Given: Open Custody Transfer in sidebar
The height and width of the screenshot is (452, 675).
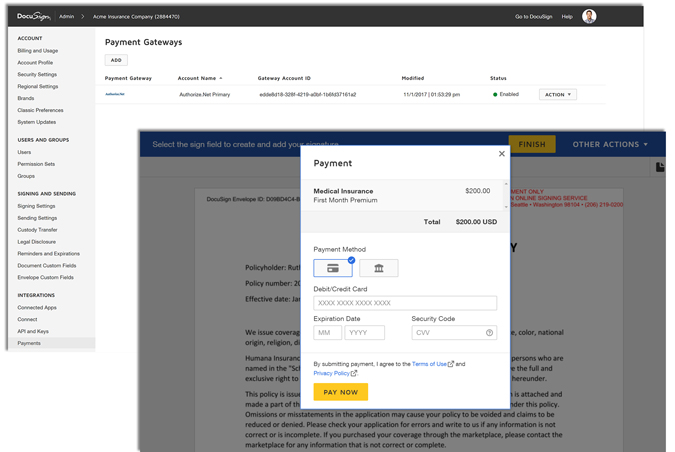Looking at the screenshot, I should [x=37, y=230].
